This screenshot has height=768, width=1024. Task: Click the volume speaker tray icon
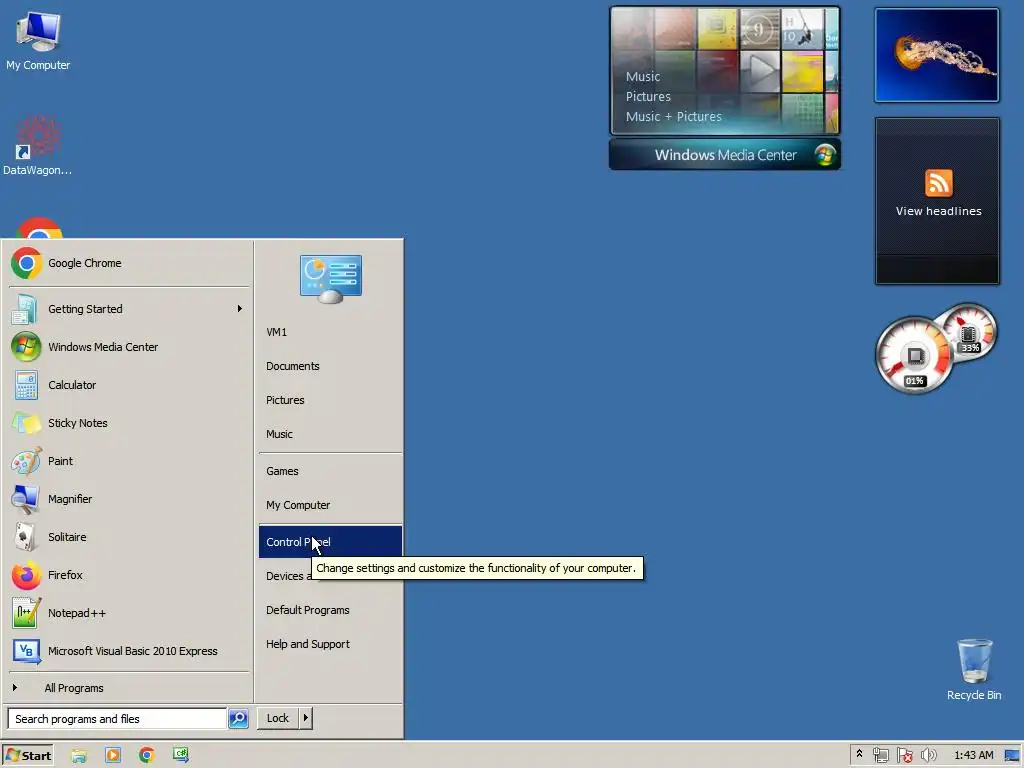pyautogui.click(x=928, y=756)
